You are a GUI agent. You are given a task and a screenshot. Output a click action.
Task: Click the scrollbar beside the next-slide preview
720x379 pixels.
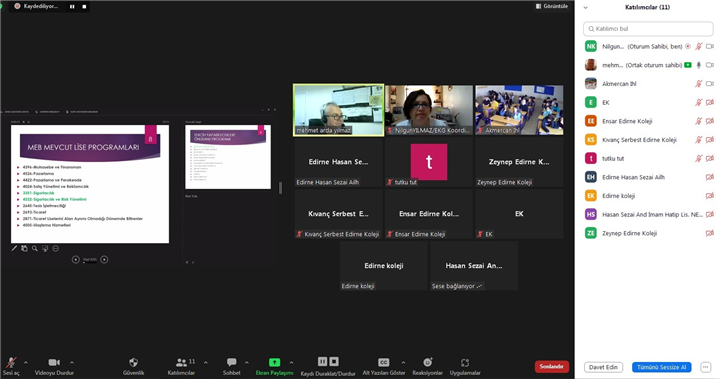(x=280, y=187)
